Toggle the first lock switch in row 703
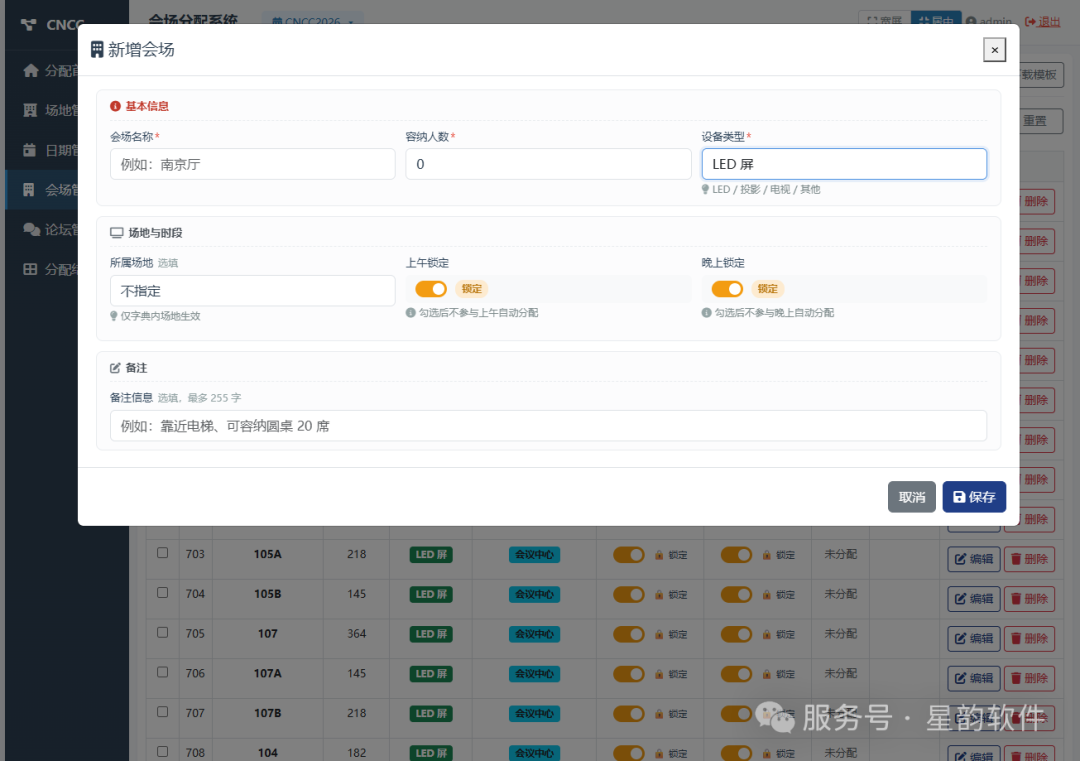Viewport: 1080px width, 761px height. (629, 554)
